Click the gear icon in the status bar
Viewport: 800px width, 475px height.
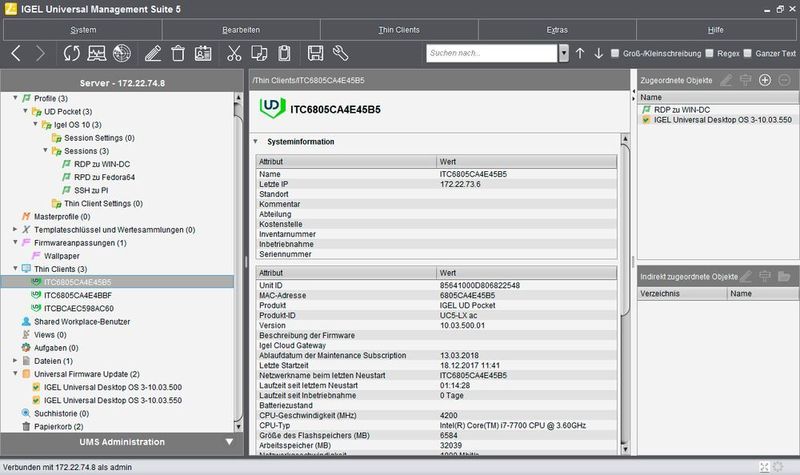(778, 467)
